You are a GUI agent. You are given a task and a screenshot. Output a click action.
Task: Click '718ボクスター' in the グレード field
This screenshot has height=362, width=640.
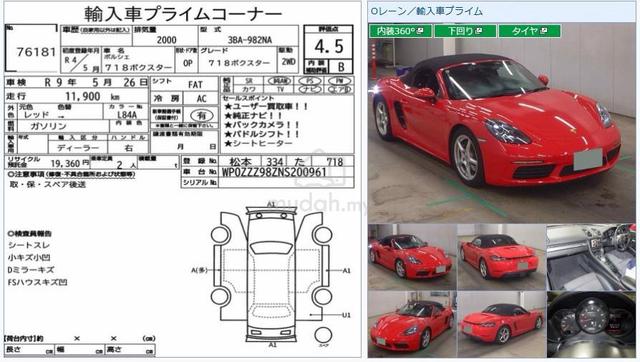(x=239, y=63)
